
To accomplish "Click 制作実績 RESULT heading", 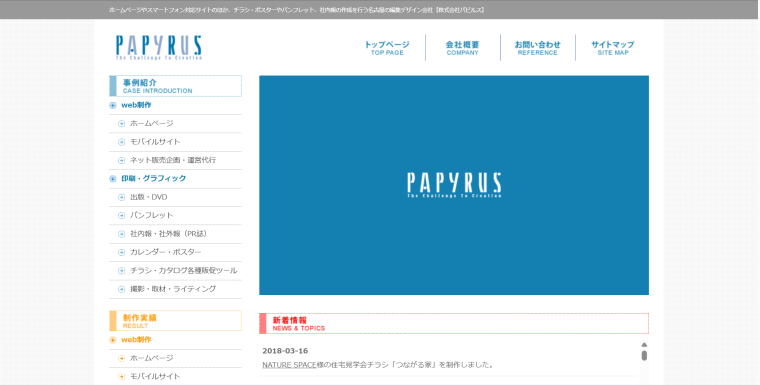I will 175,321.
